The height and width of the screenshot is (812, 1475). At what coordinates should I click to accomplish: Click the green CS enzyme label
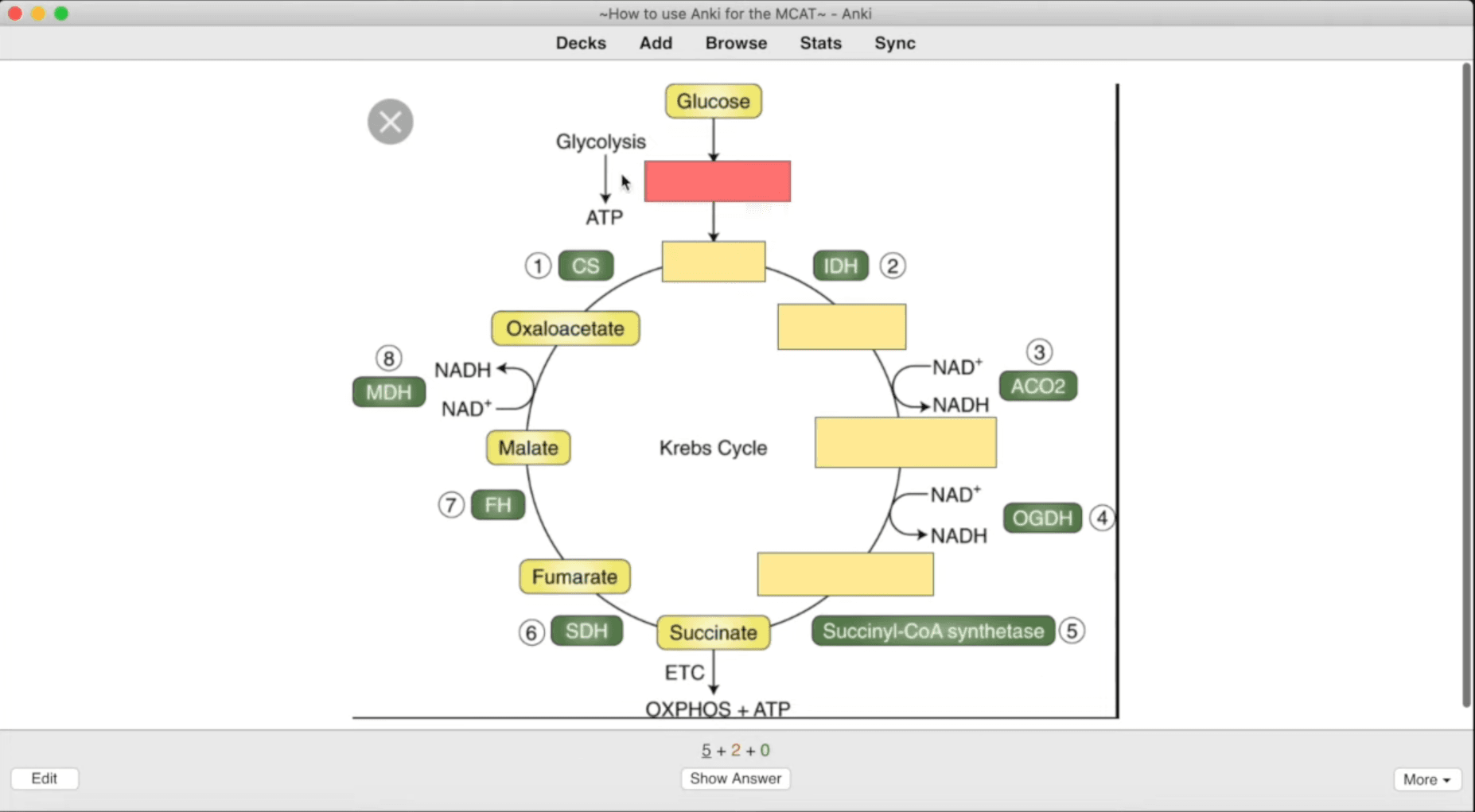(586, 266)
